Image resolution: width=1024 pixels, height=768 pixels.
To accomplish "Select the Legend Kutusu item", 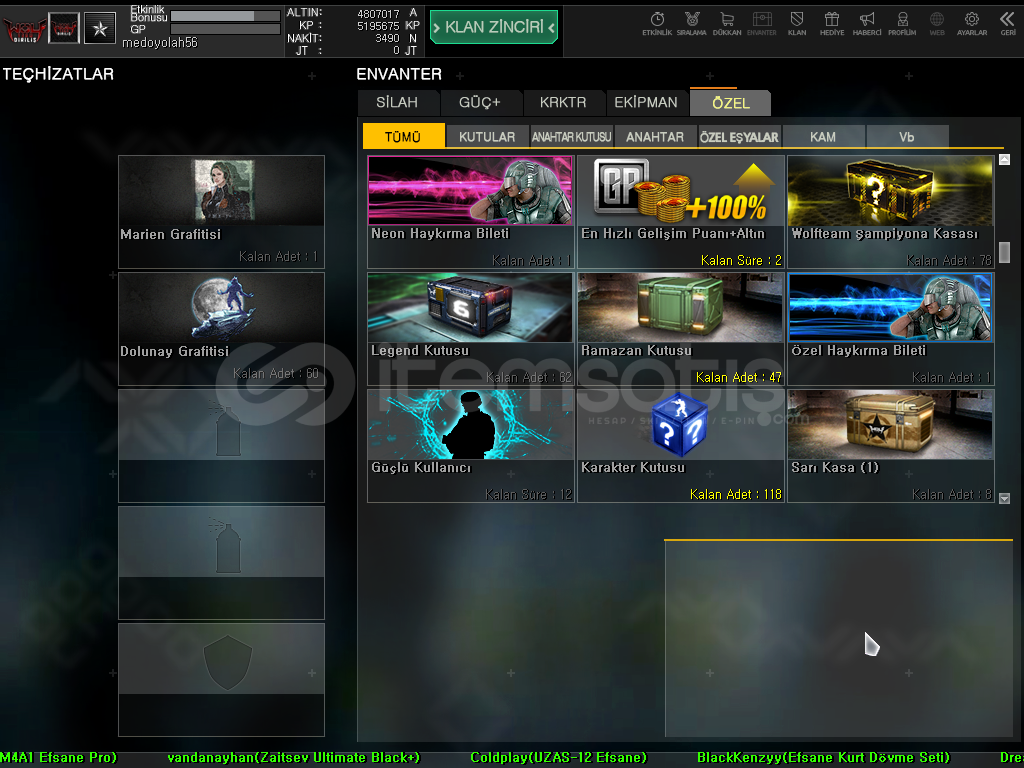I will [470, 328].
